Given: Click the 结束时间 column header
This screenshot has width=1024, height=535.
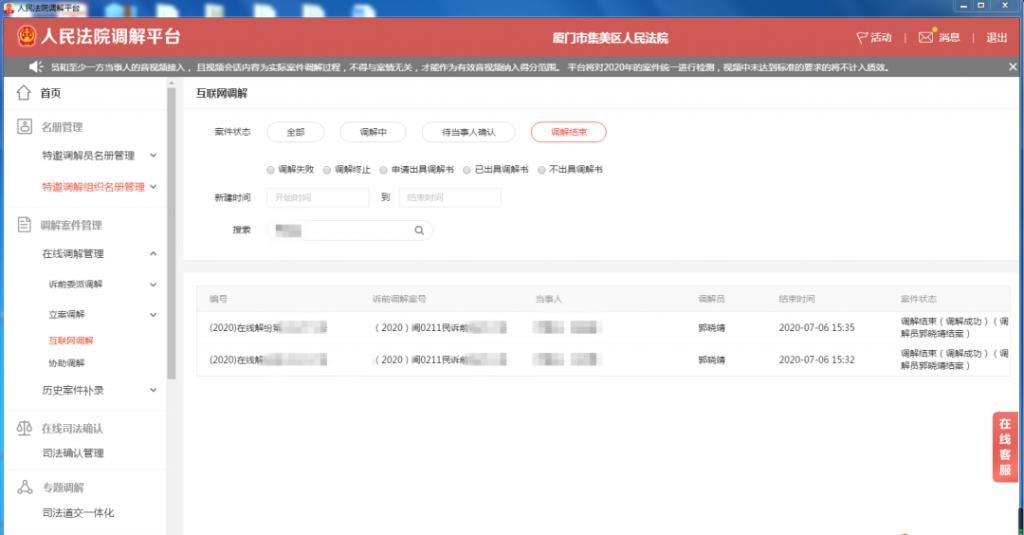Looking at the screenshot, I should 797,299.
